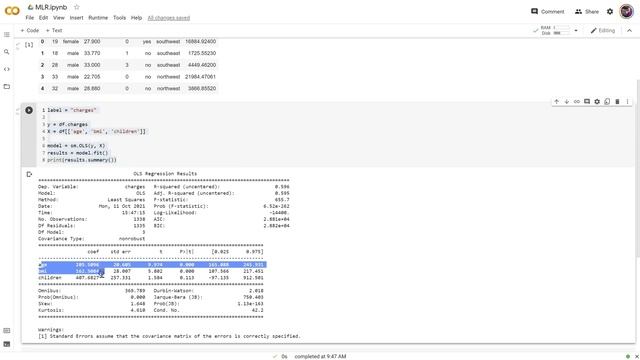This screenshot has width=640, height=360.
Task: Click the Colab logo
Action: [x=12, y=11]
